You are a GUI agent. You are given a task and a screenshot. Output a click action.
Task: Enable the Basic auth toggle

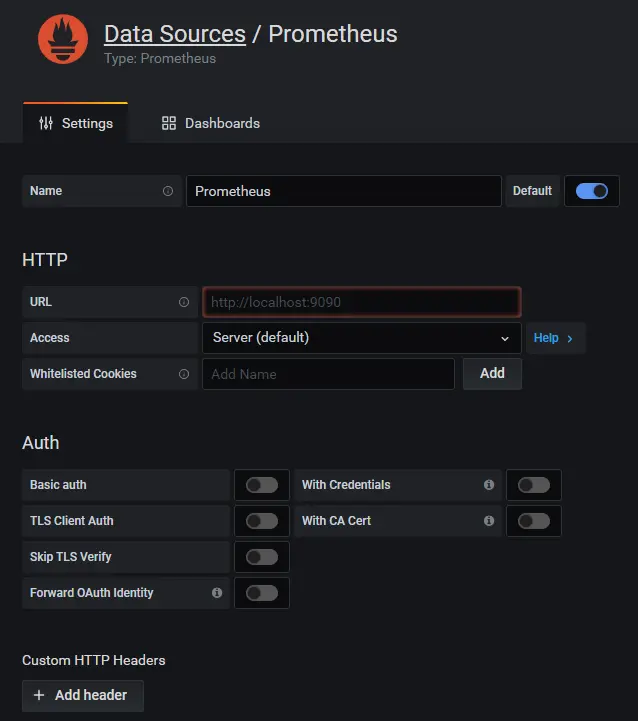(x=261, y=485)
